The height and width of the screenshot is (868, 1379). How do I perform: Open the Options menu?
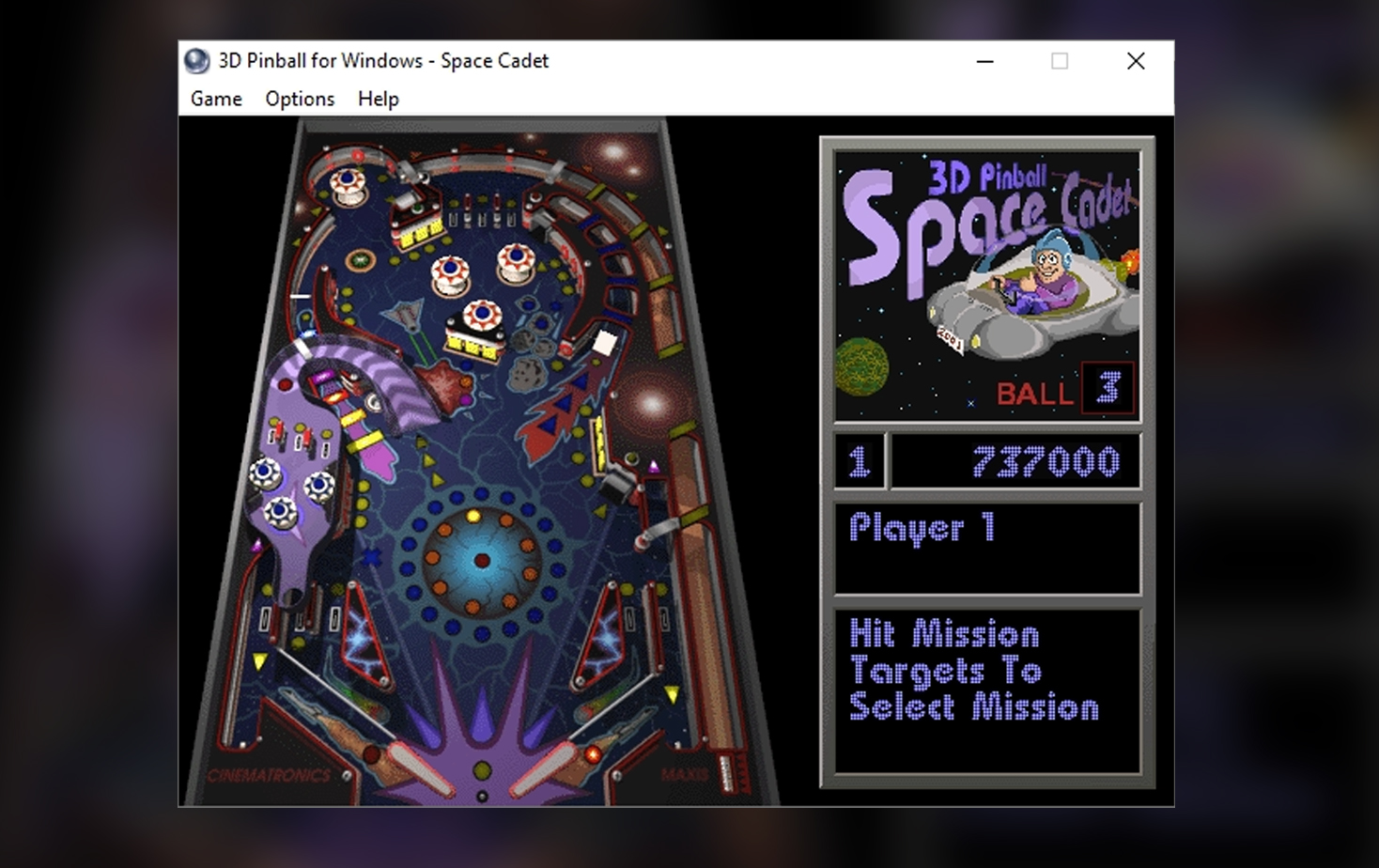click(299, 99)
